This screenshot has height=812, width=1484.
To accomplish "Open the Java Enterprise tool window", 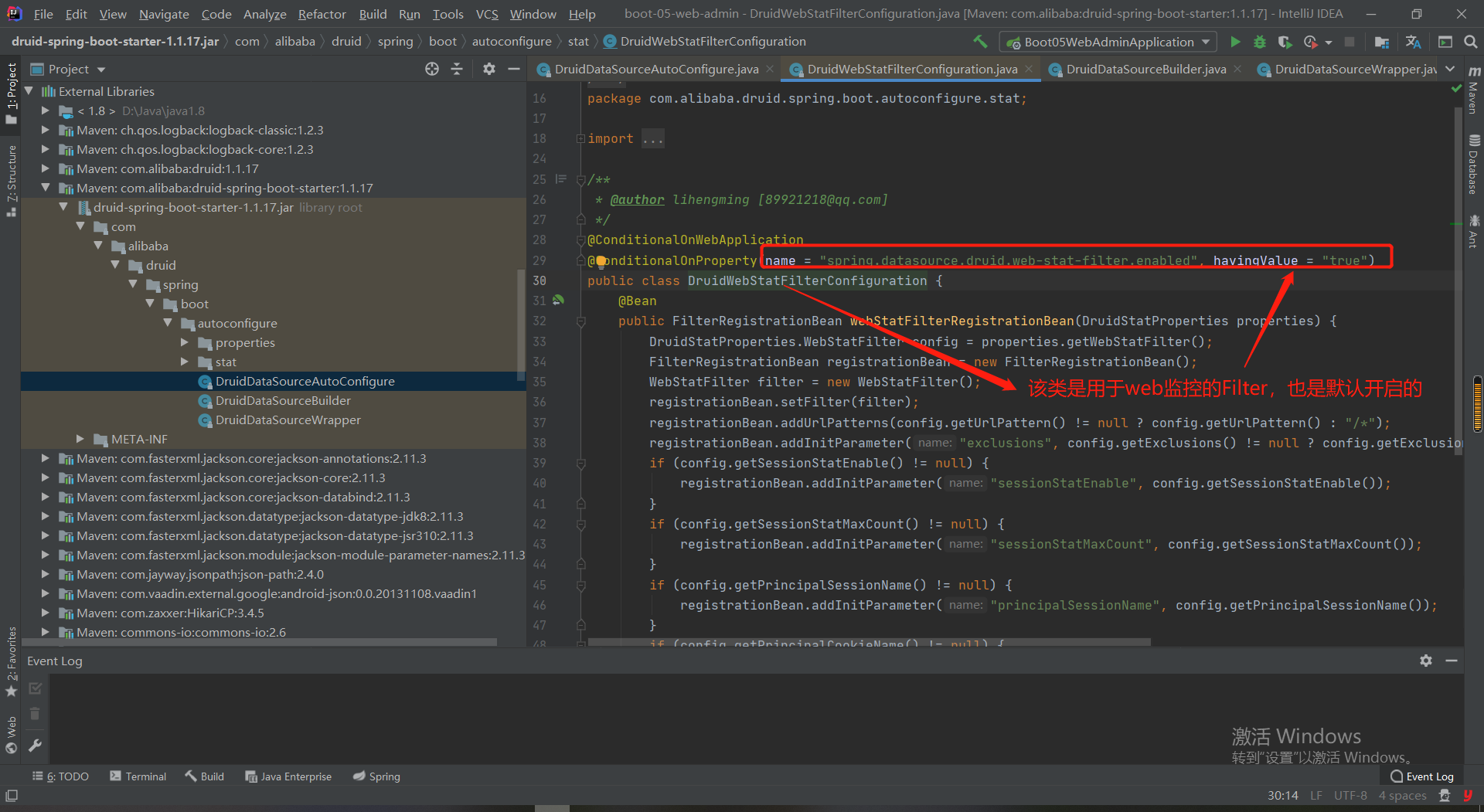I will point(288,776).
